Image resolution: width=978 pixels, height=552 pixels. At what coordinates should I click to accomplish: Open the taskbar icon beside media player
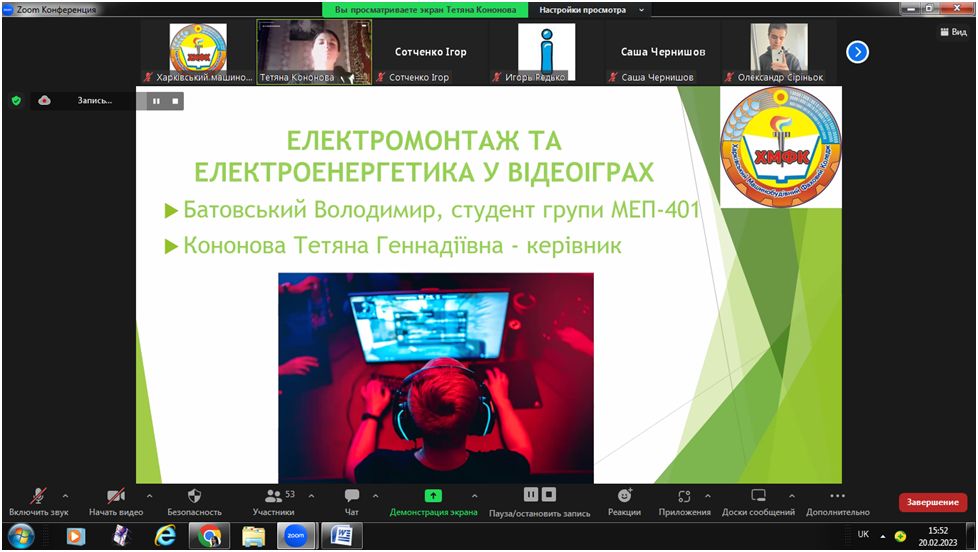tap(120, 536)
